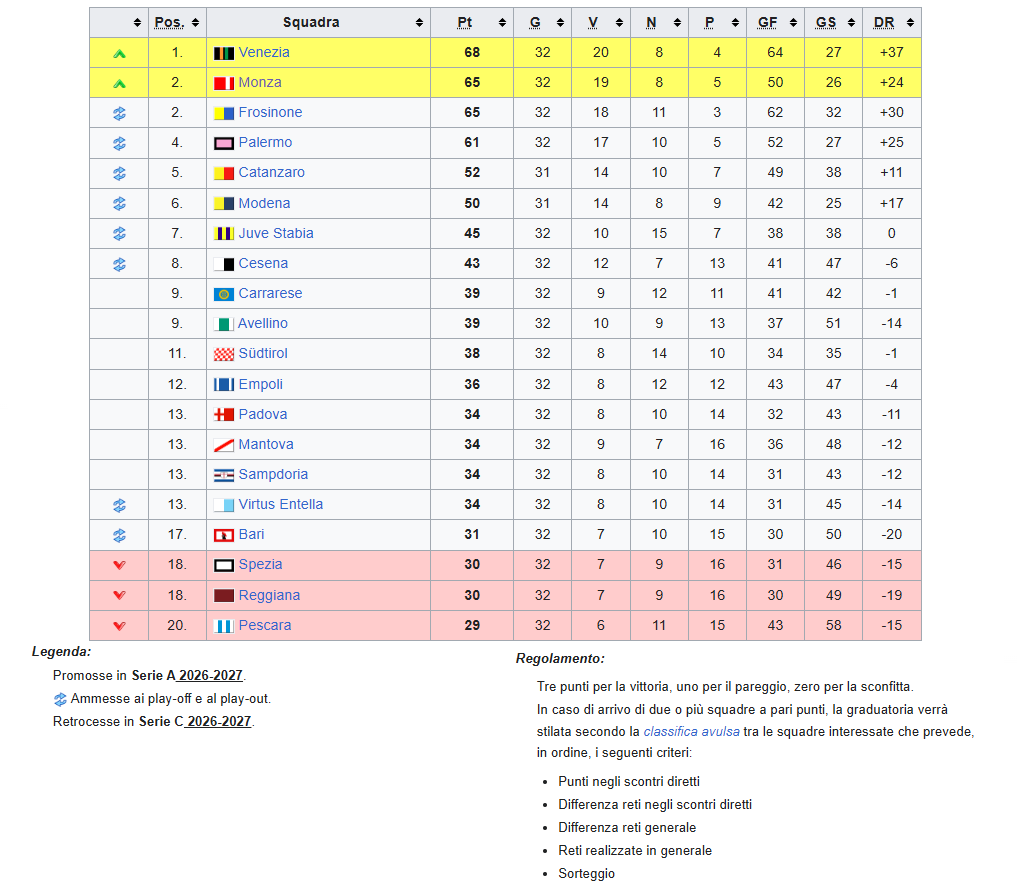Click the play-off icon in the legend
This screenshot has height=887, width=1017.
click(60, 700)
